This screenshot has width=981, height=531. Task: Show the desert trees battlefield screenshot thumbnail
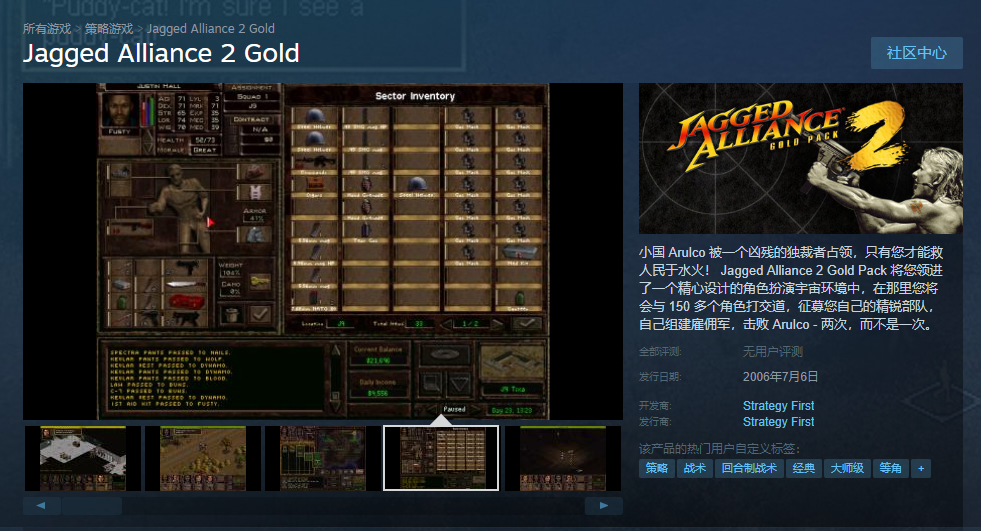(x=203, y=458)
